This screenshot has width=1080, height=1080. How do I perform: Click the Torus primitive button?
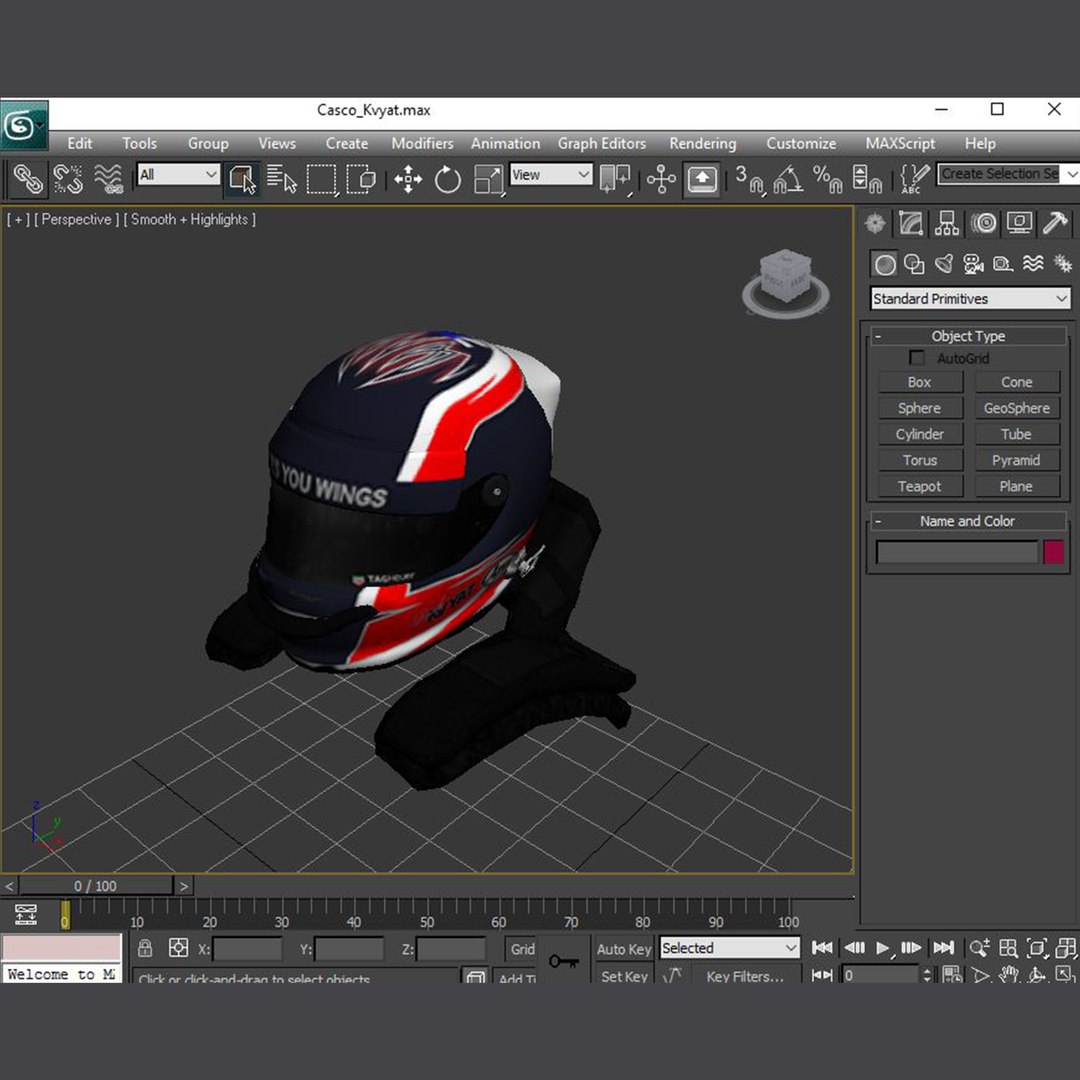[x=920, y=460]
